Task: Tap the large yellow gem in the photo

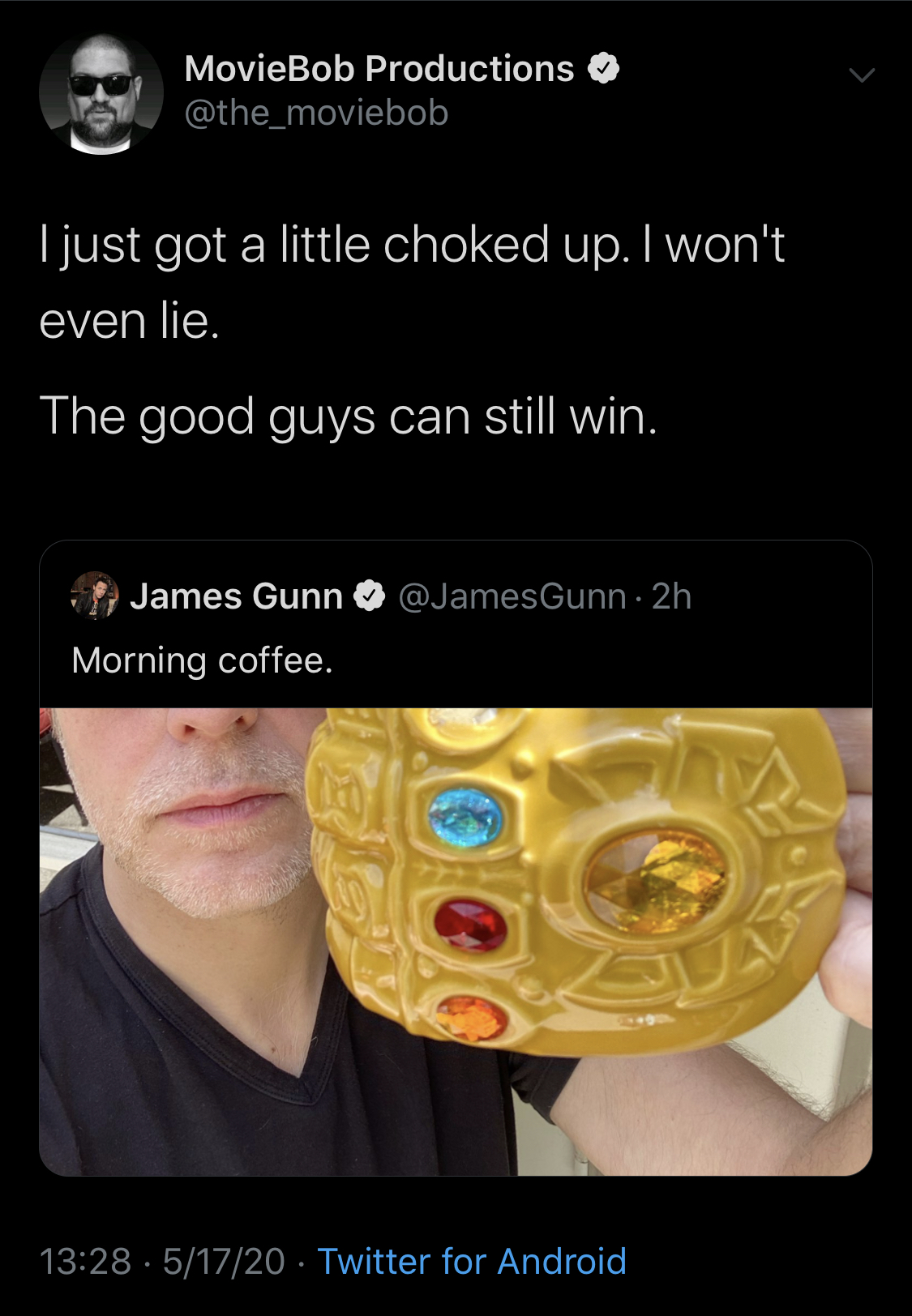Action: [x=657, y=882]
